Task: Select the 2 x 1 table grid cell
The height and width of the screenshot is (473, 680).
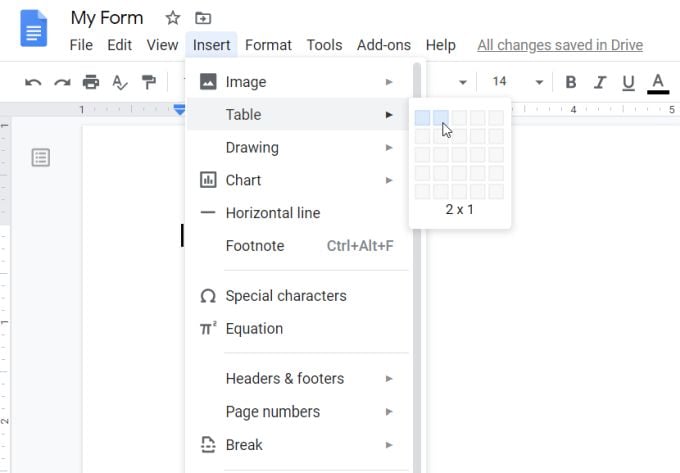Action: [x=441, y=118]
